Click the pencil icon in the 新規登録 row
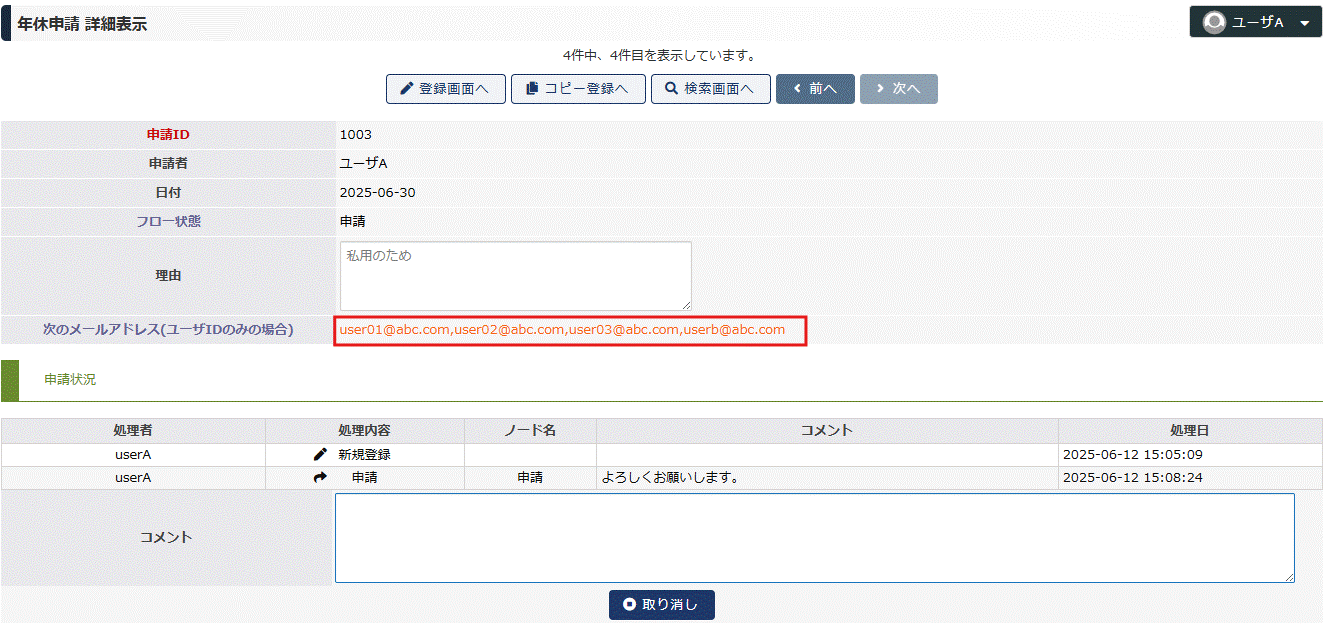 pyautogui.click(x=320, y=454)
